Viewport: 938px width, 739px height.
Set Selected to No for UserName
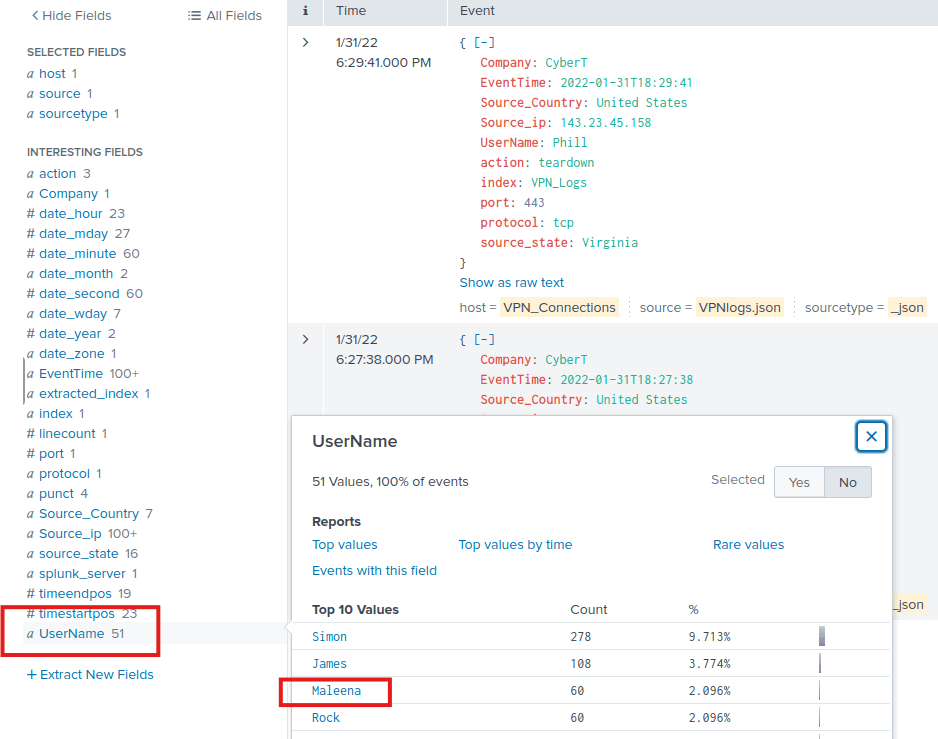coord(847,482)
